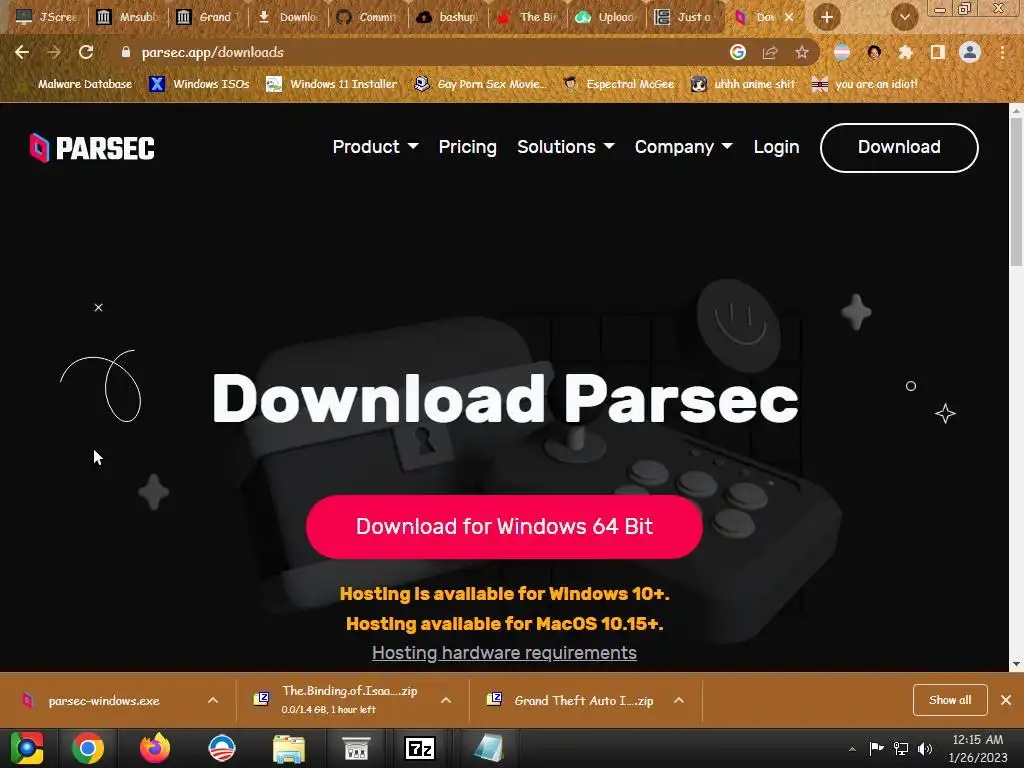This screenshot has height=768, width=1024.
Task: Open File Explorer from taskbar
Action: (289, 748)
